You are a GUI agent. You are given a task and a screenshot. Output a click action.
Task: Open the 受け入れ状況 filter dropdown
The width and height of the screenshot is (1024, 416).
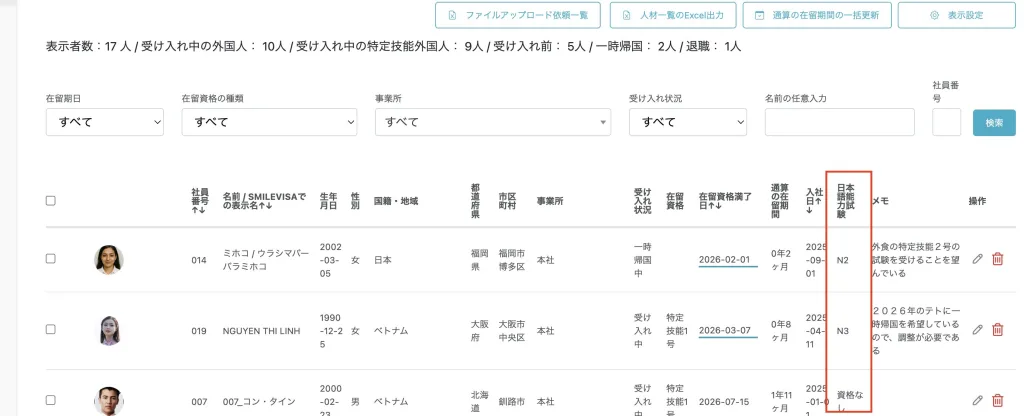687,122
